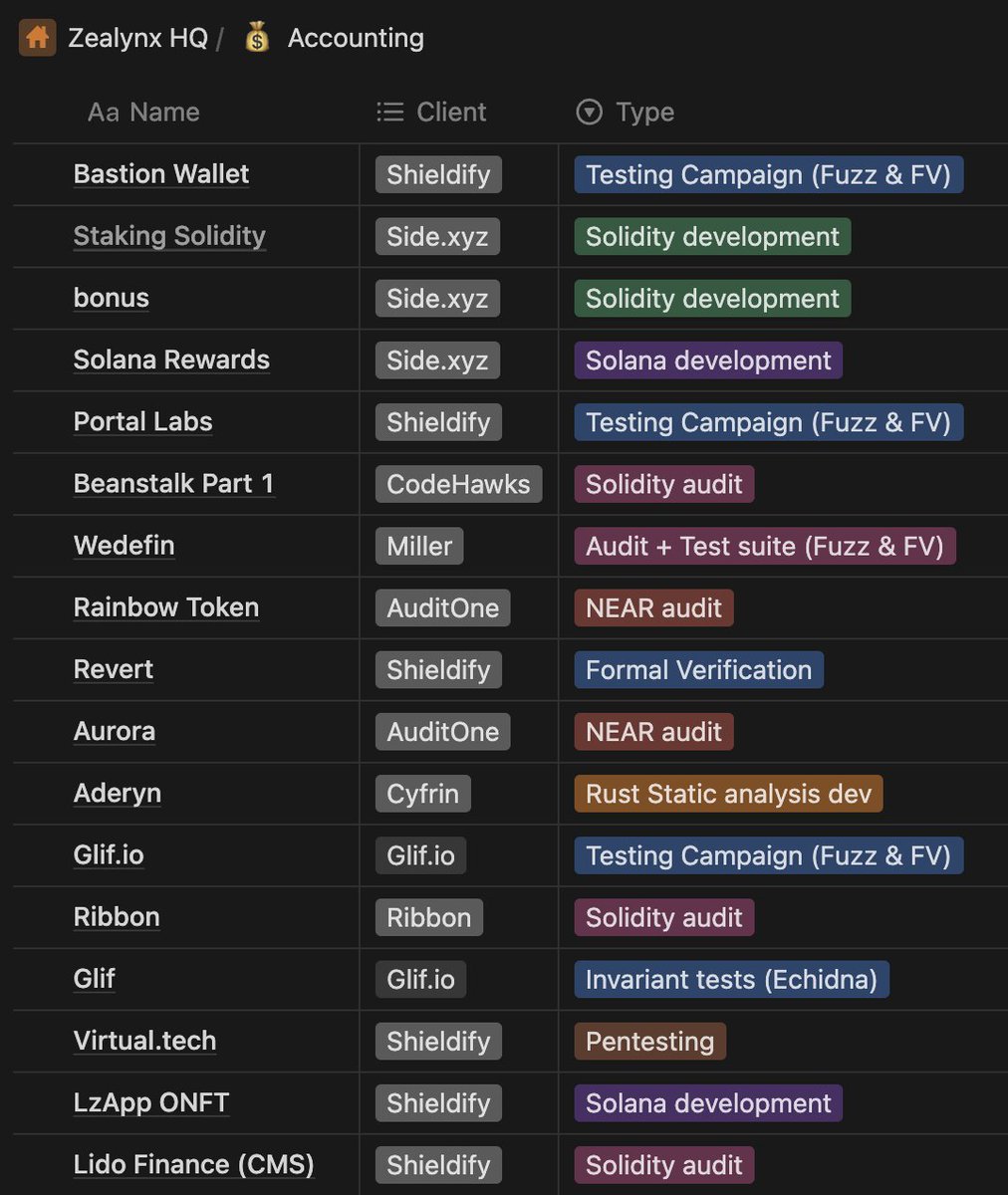The height and width of the screenshot is (1195, 1008).
Task: Open the Accounting breadcrumb page
Action: click(x=356, y=38)
